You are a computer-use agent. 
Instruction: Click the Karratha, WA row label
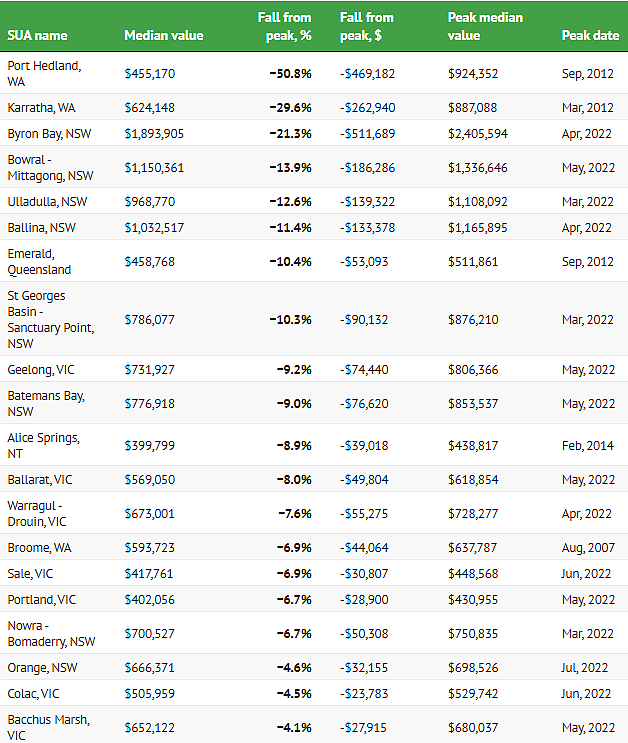coord(41,108)
